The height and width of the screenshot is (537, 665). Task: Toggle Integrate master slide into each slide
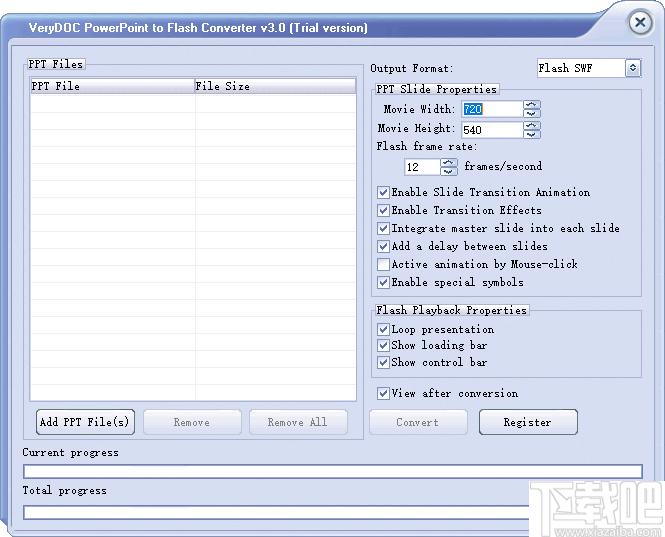pos(383,229)
